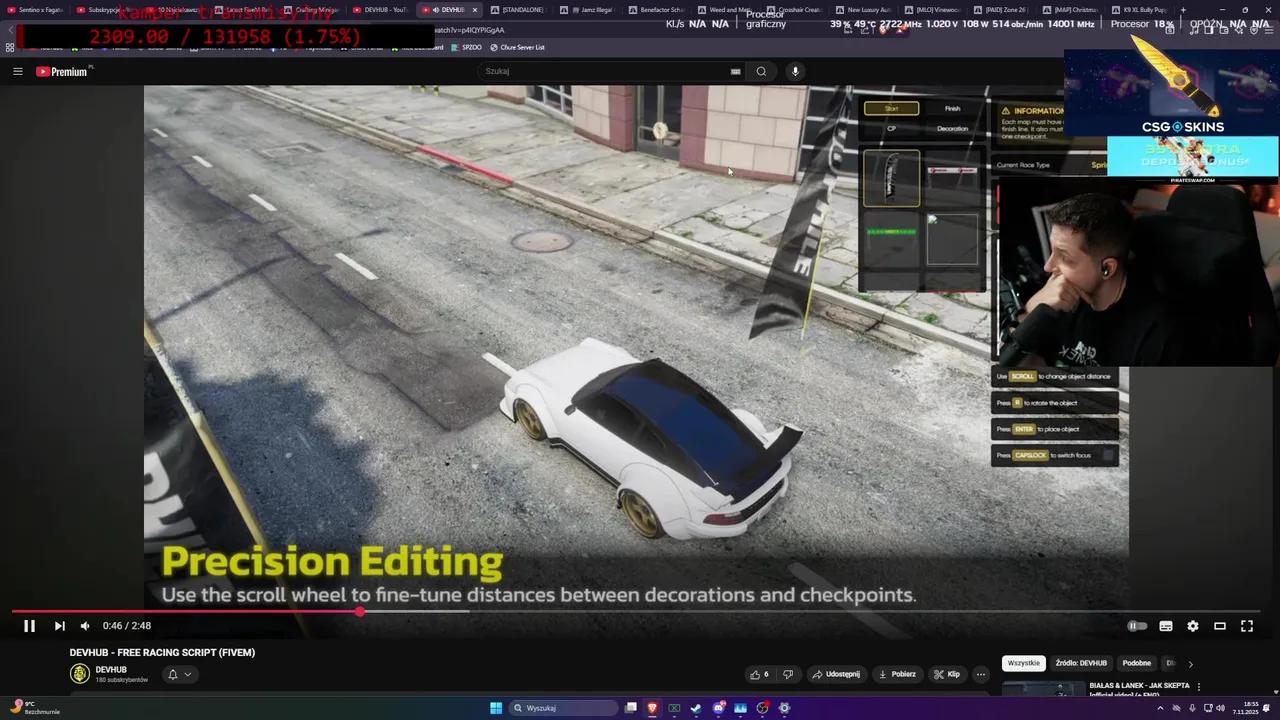Skip to the next video
This screenshot has width=1280, height=720.
(x=59, y=626)
